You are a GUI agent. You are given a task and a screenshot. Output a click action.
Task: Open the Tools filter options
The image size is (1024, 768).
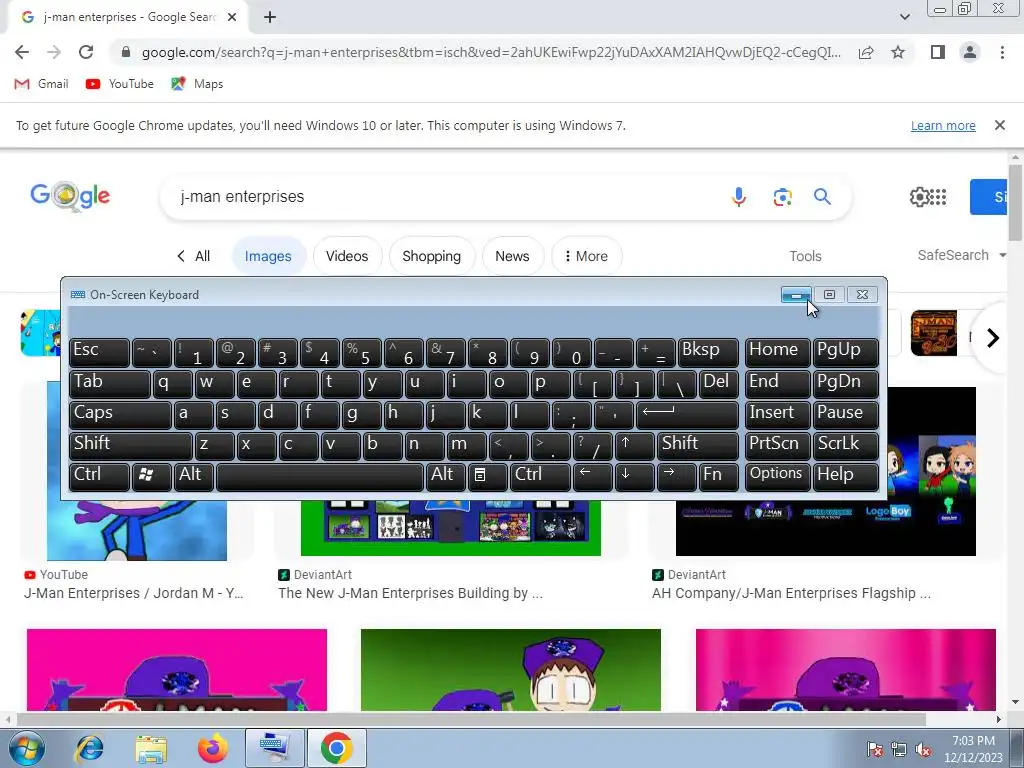(805, 256)
